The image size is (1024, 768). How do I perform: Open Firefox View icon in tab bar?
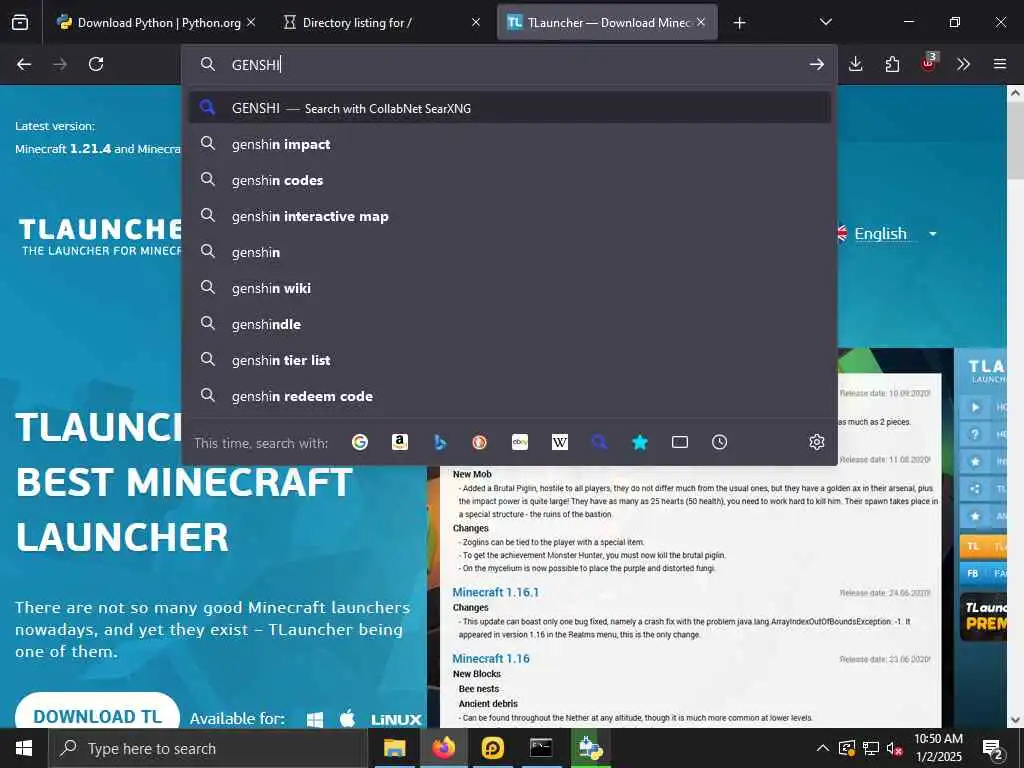(20, 22)
